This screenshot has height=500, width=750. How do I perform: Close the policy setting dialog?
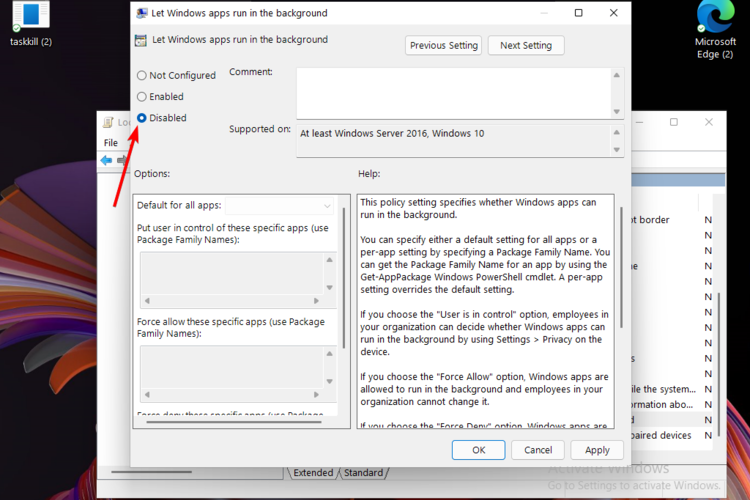(x=614, y=13)
